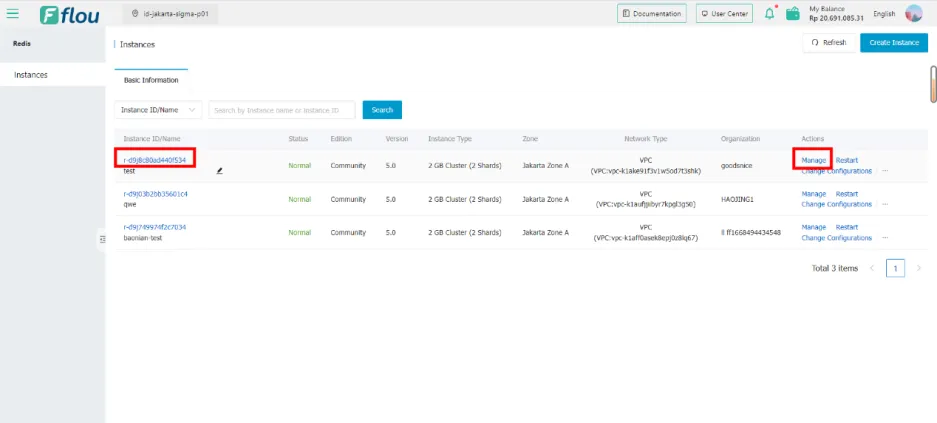Switch to Basic Information tab
Viewport: 937px width, 423px height.
[x=151, y=80]
